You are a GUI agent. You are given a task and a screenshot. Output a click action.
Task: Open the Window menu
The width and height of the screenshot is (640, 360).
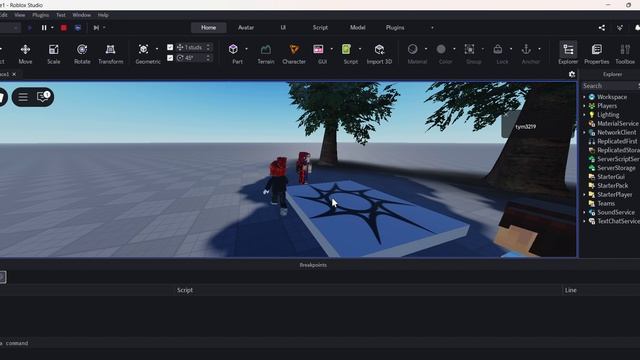tap(82, 15)
